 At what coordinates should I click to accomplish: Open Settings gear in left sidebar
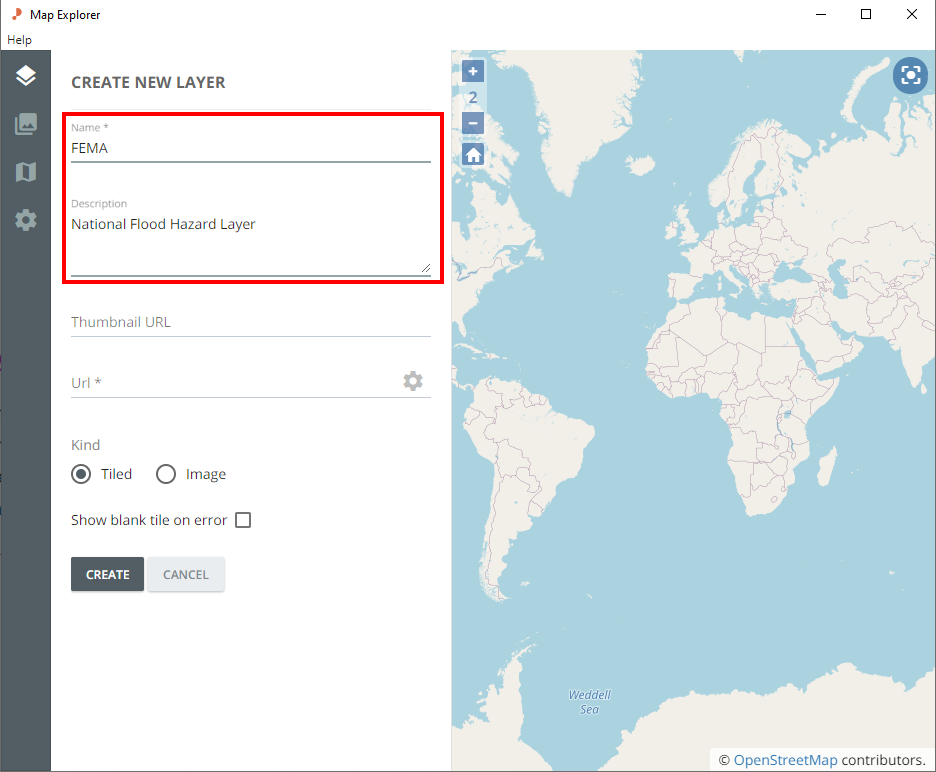(x=26, y=220)
